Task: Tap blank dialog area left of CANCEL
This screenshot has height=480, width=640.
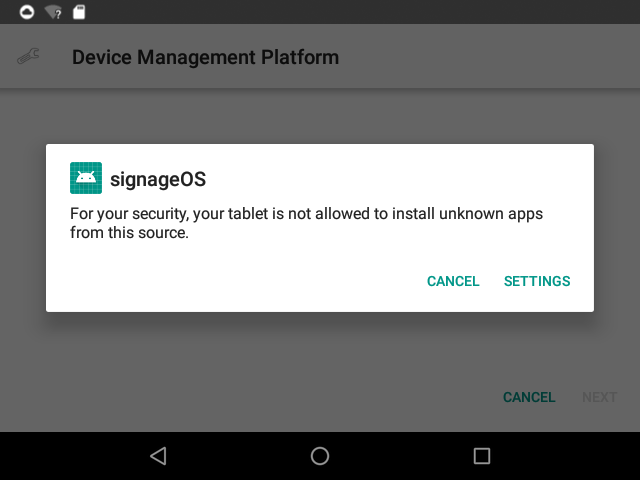Action: [x=230, y=281]
